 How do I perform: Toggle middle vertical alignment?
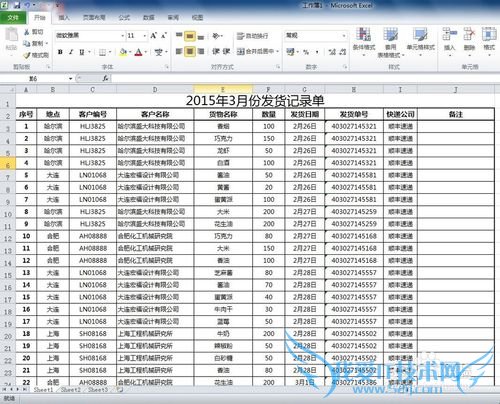pyautogui.click(x=190, y=35)
